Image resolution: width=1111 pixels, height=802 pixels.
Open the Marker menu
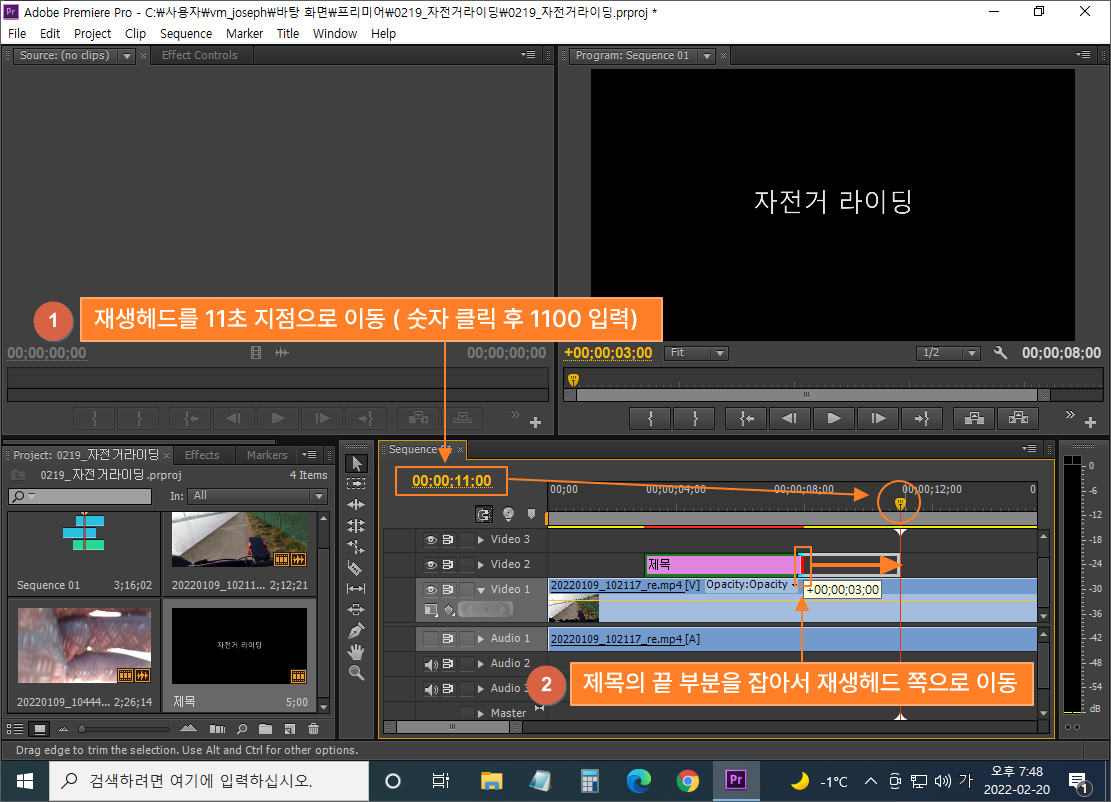pyautogui.click(x=244, y=33)
